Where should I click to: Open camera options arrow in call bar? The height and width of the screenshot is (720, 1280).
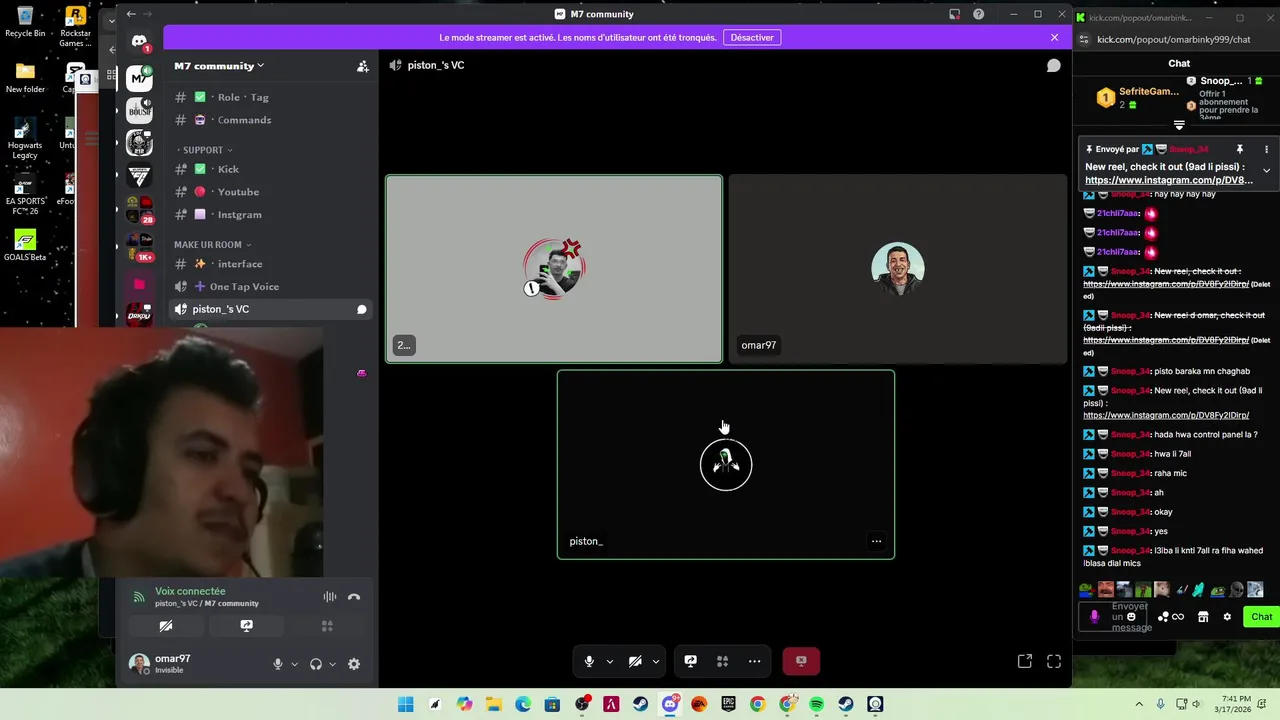pos(655,661)
